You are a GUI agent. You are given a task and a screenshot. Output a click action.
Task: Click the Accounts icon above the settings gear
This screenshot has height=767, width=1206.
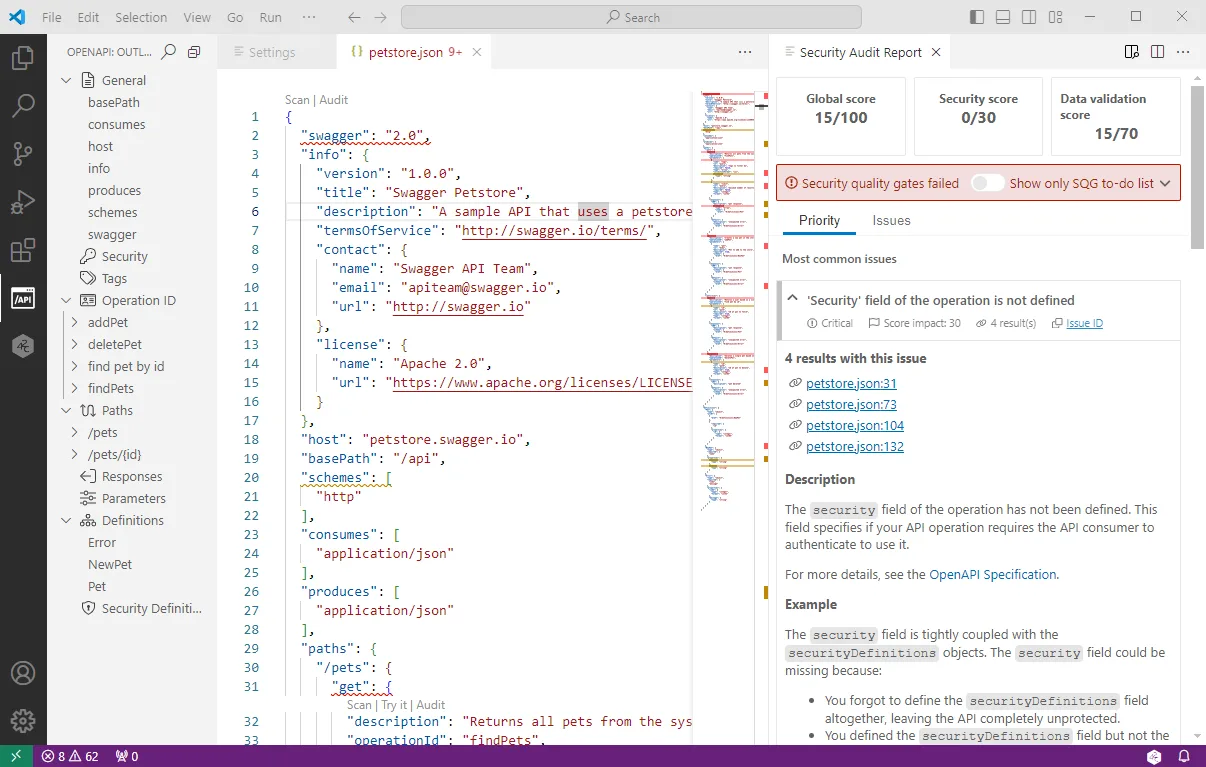coord(23,674)
